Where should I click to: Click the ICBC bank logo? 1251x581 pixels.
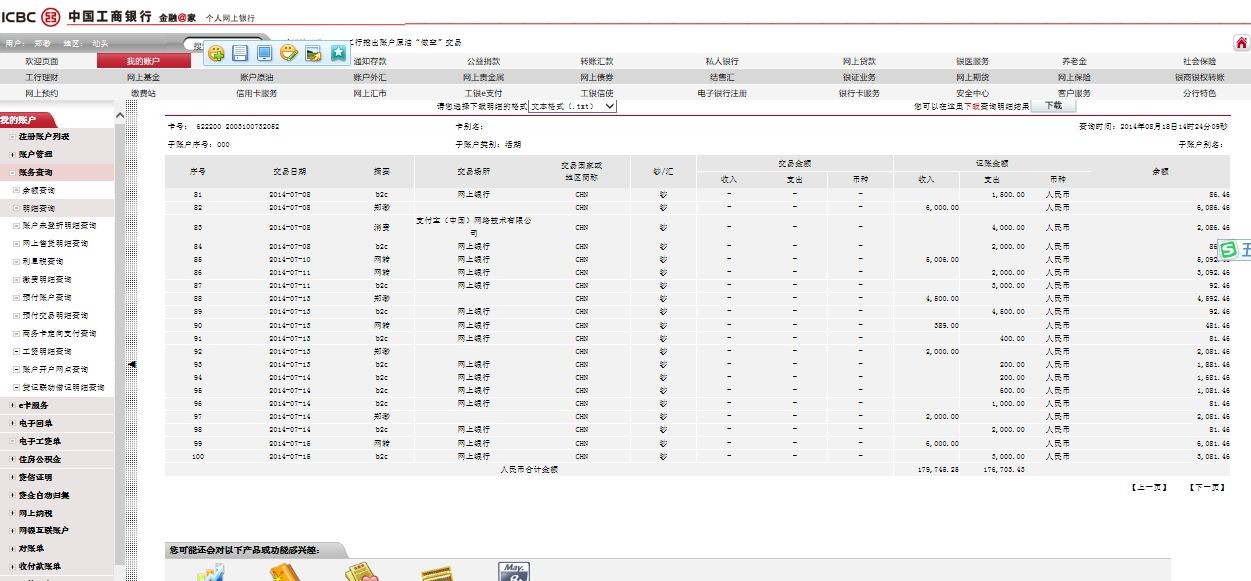(51, 17)
